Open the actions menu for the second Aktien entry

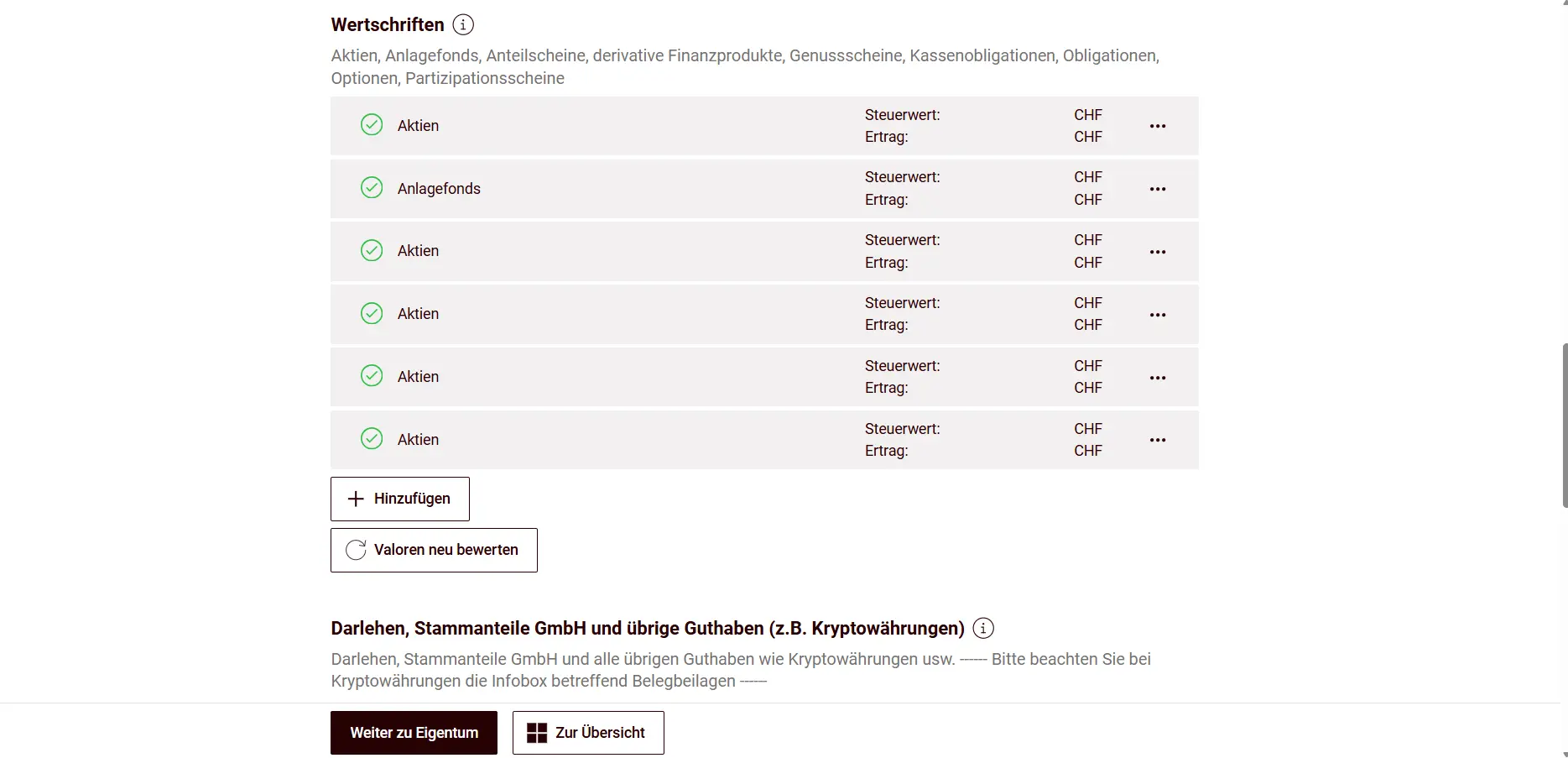coord(1158,251)
